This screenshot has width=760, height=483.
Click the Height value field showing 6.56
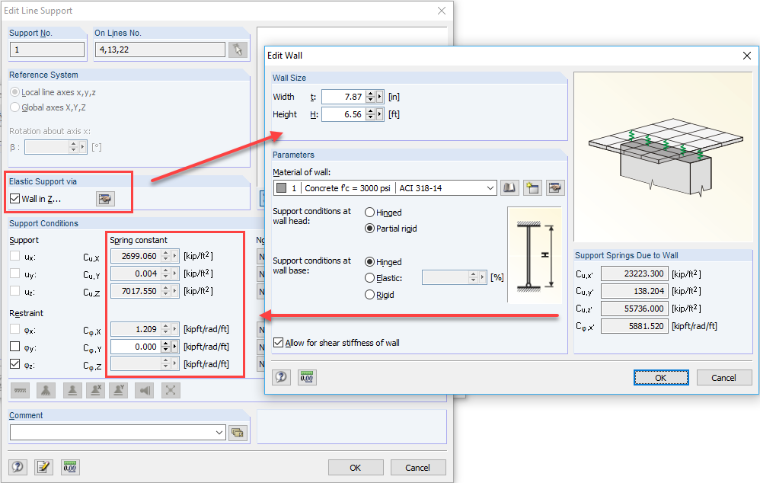pos(343,114)
